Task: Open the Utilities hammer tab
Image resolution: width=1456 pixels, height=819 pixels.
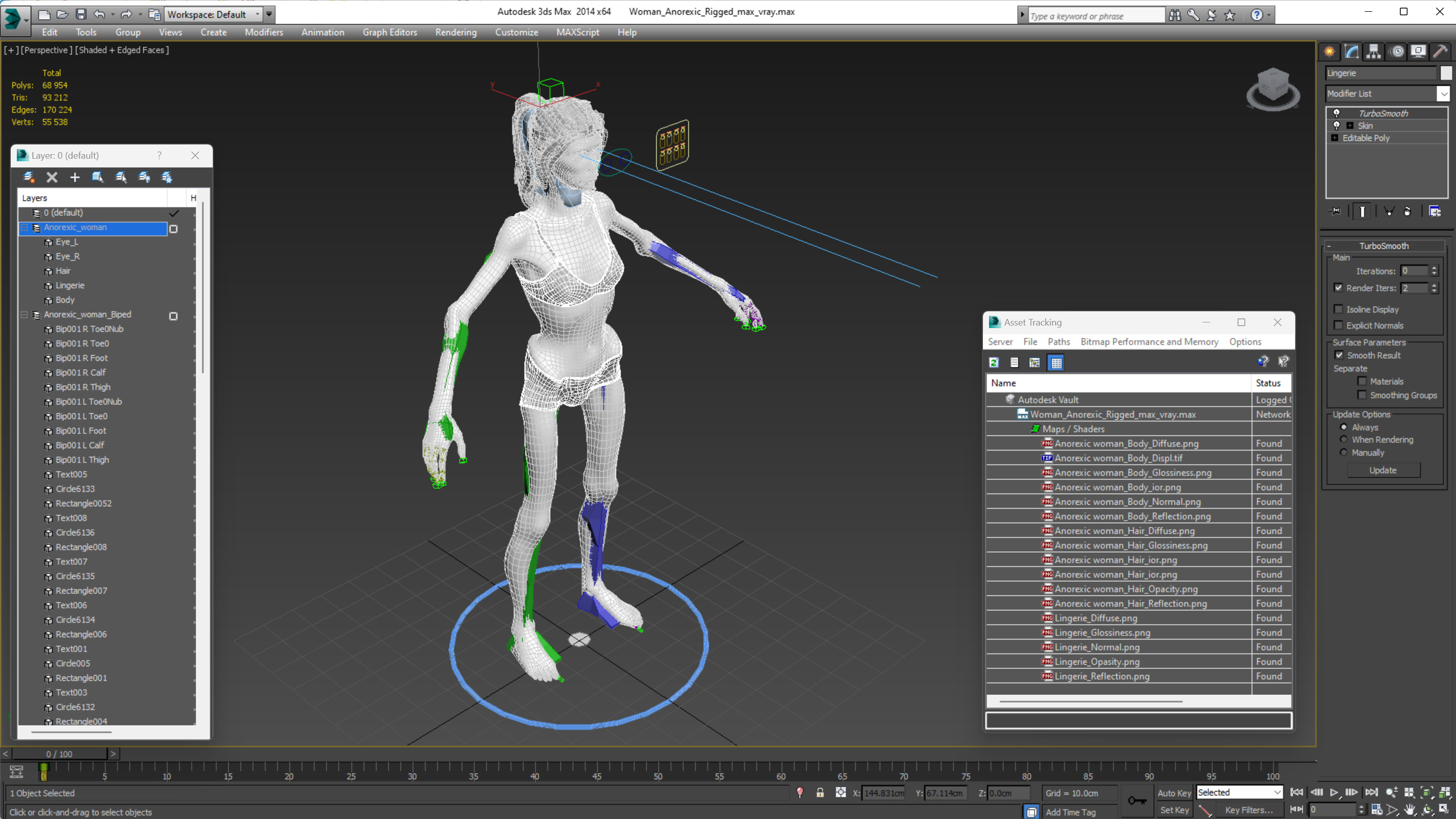Action: 1440,52
